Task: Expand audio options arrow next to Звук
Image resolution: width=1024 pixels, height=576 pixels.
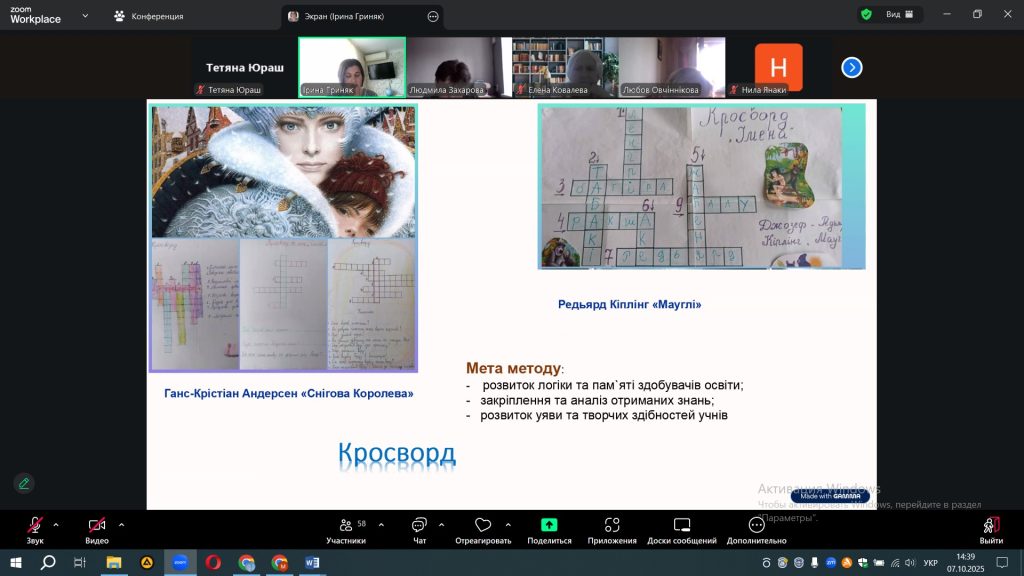Action: tap(56, 524)
